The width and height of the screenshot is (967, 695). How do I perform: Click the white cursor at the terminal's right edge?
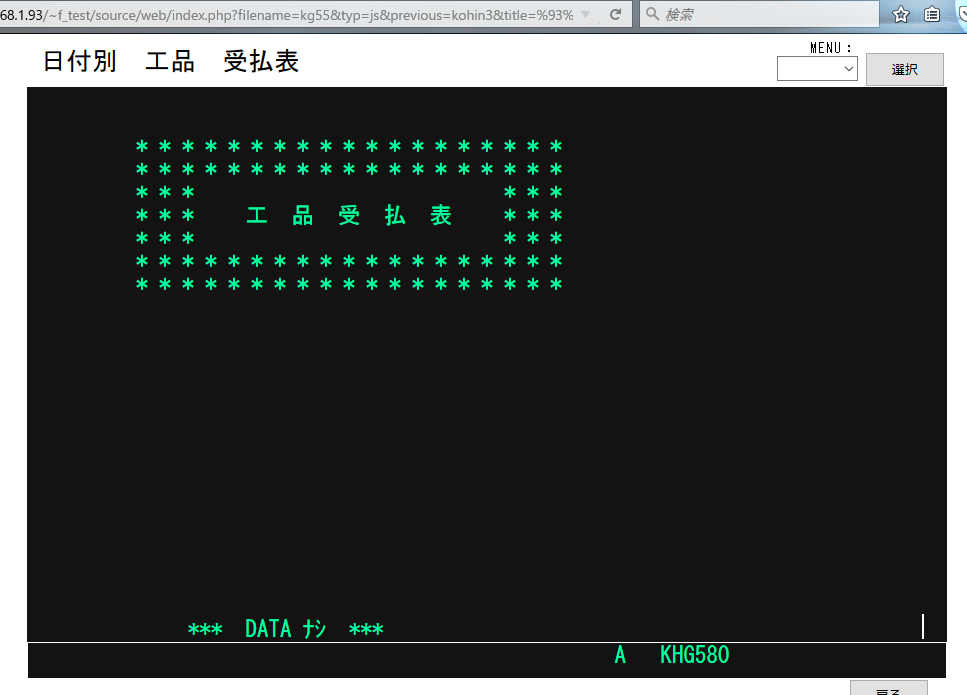click(922, 627)
